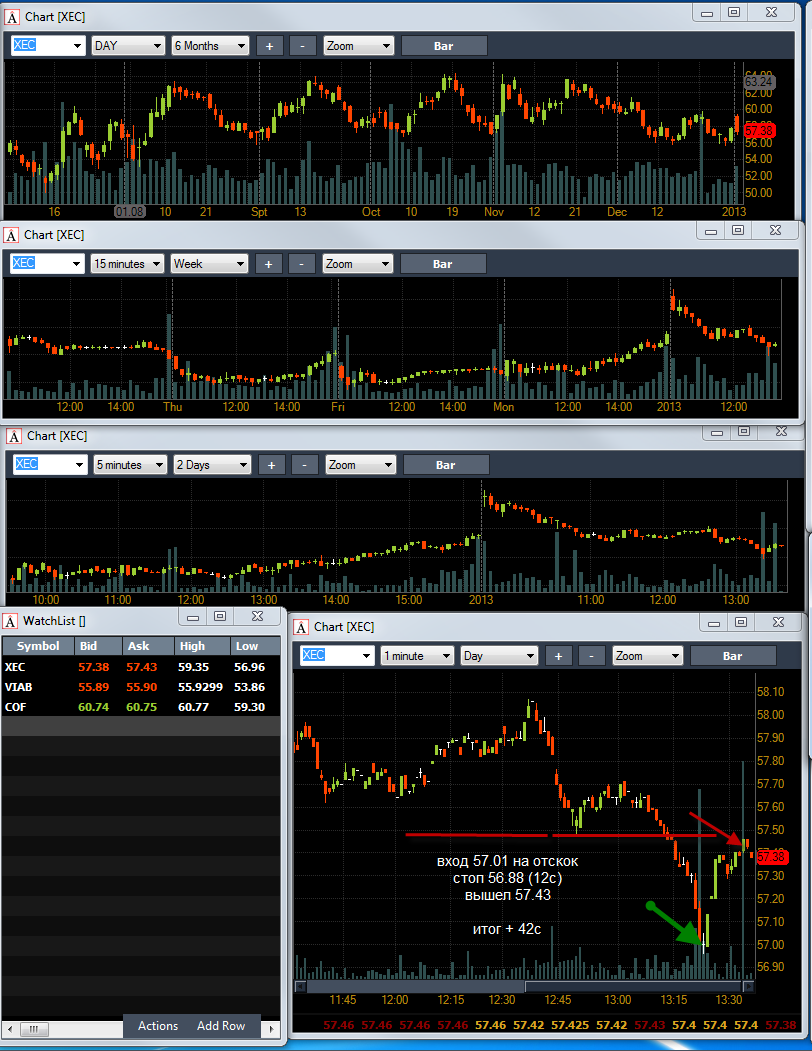Viewport: 812px width, 1051px height.
Task: Click the 1 minute chart horizontal scrollbar thumb
Action: click(633, 987)
